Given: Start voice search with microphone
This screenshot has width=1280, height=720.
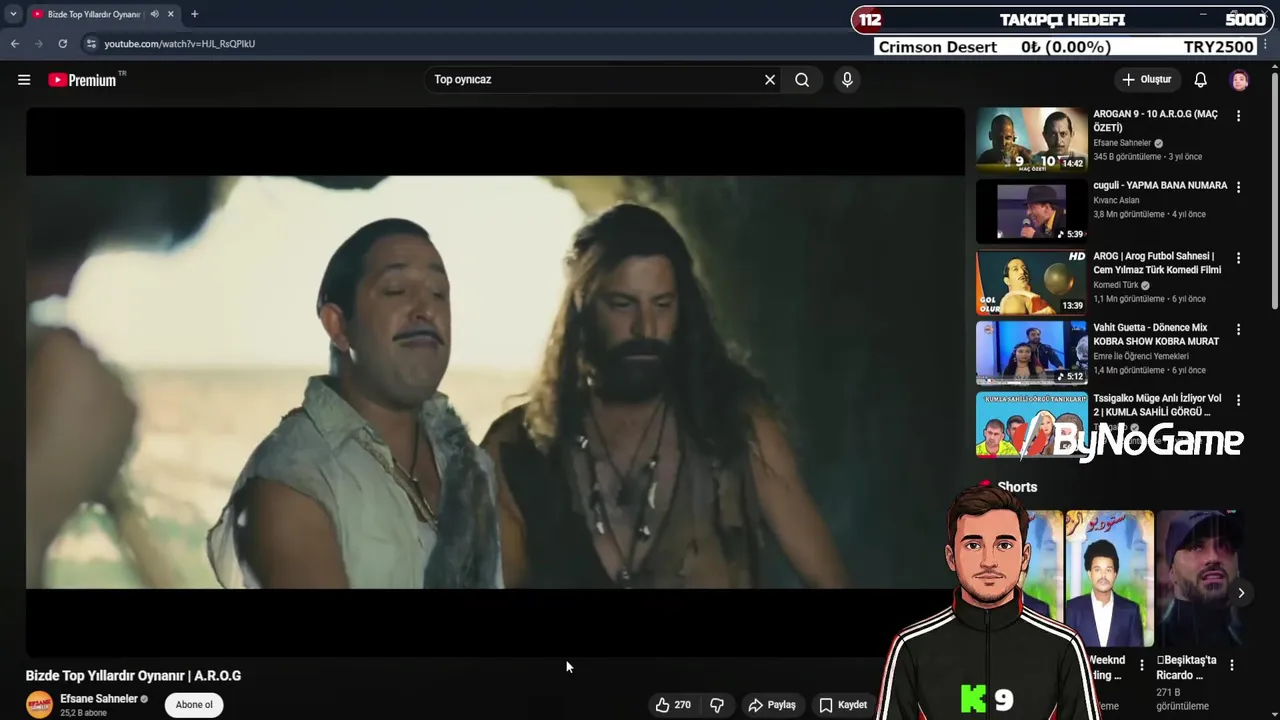Looking at the screenshot, I should (x=847, y=80).
